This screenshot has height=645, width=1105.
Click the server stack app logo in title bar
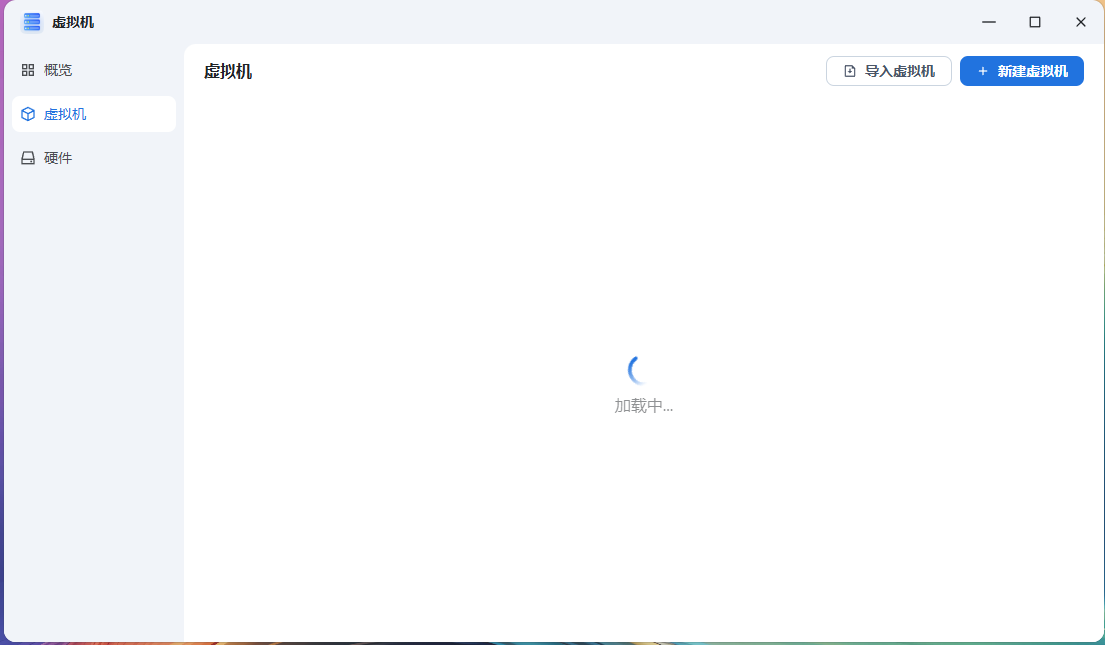(x=31, y=21)
